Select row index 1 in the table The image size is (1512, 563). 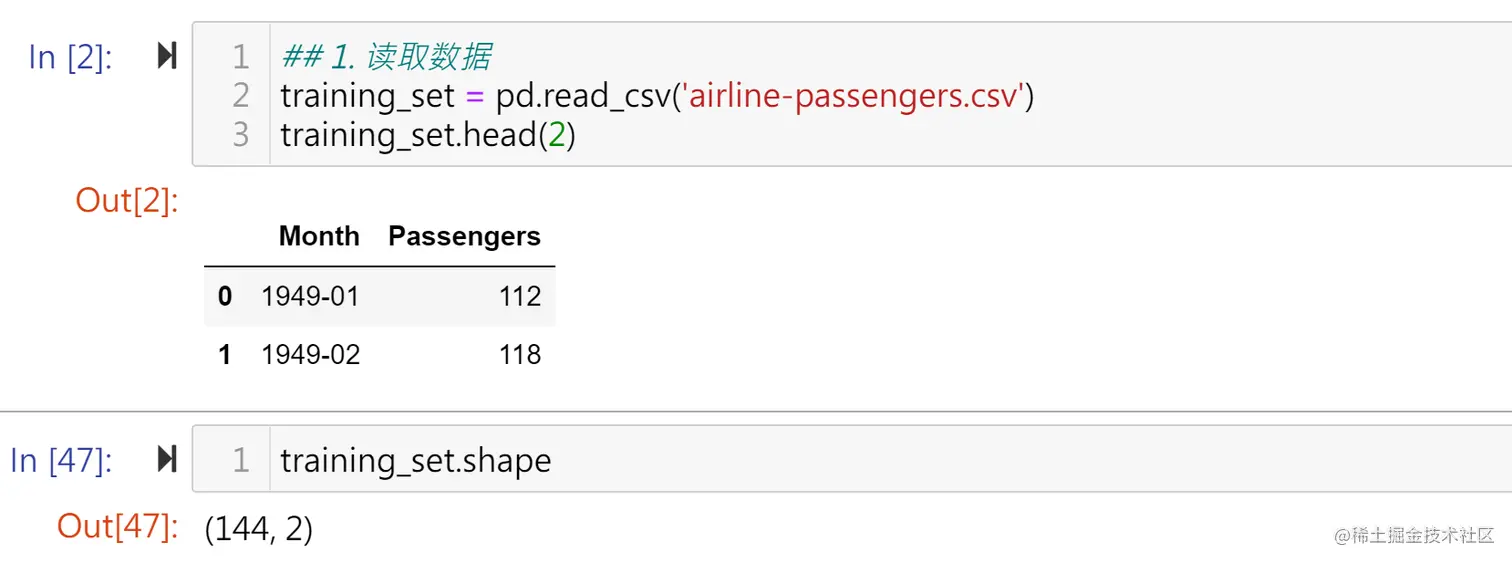[225, 355]
